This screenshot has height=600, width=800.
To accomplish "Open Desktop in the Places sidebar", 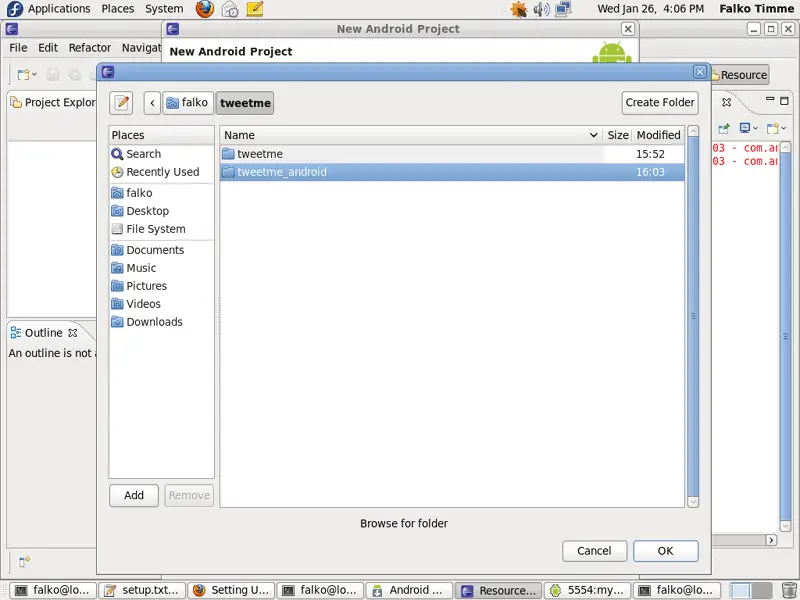I will tap(162, 211).
